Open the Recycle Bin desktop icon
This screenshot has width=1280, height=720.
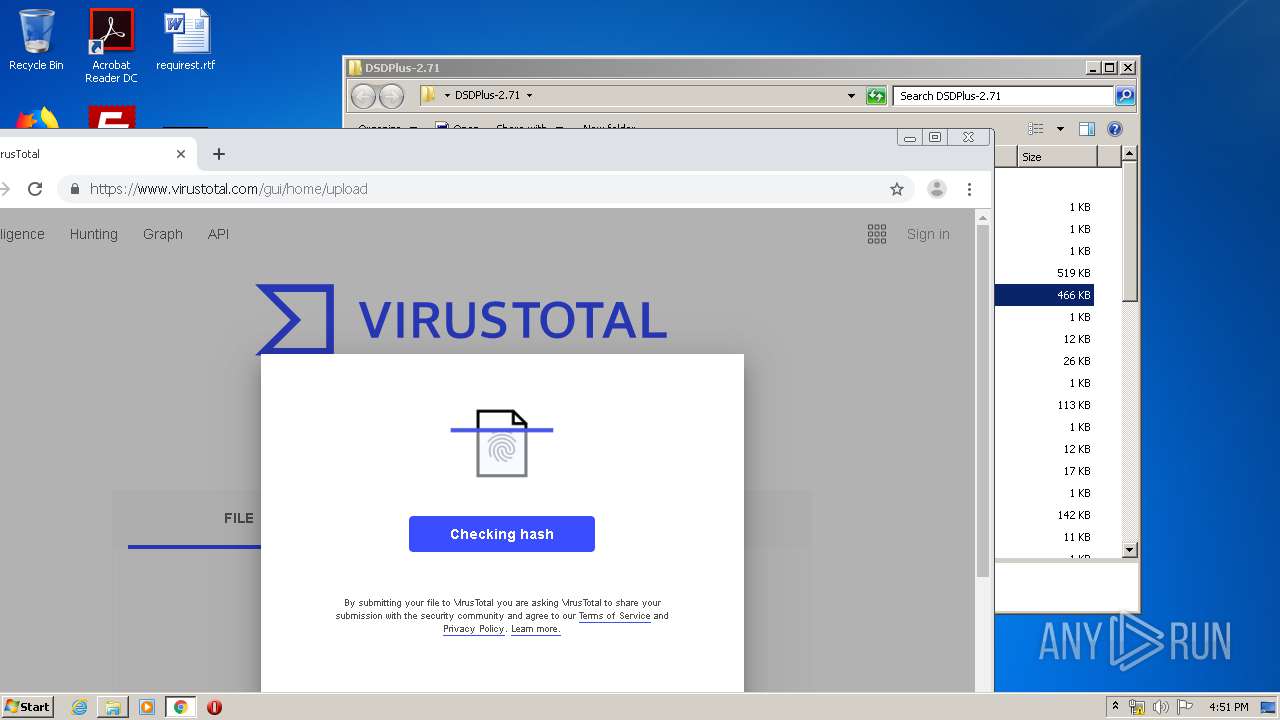click(36, 40)
